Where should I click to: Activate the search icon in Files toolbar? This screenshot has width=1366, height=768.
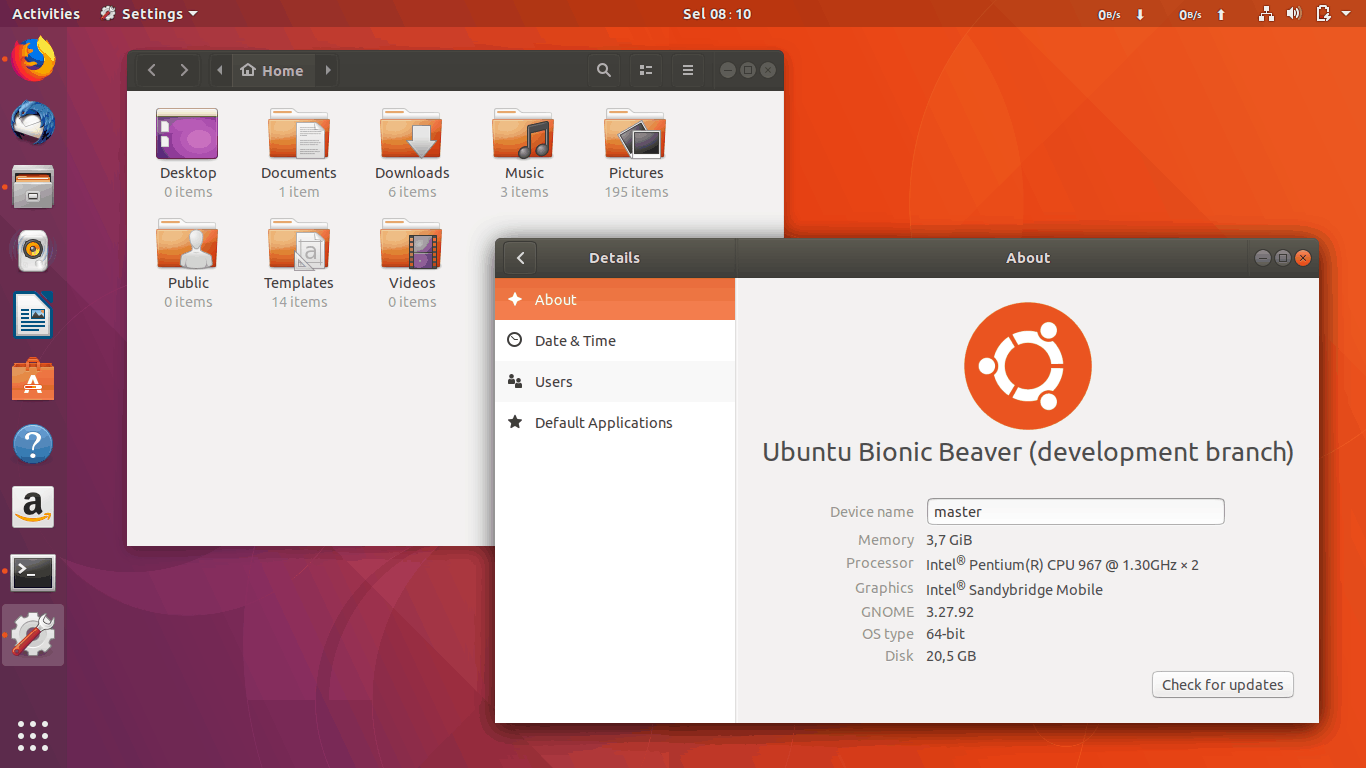(x=603, y=70)
